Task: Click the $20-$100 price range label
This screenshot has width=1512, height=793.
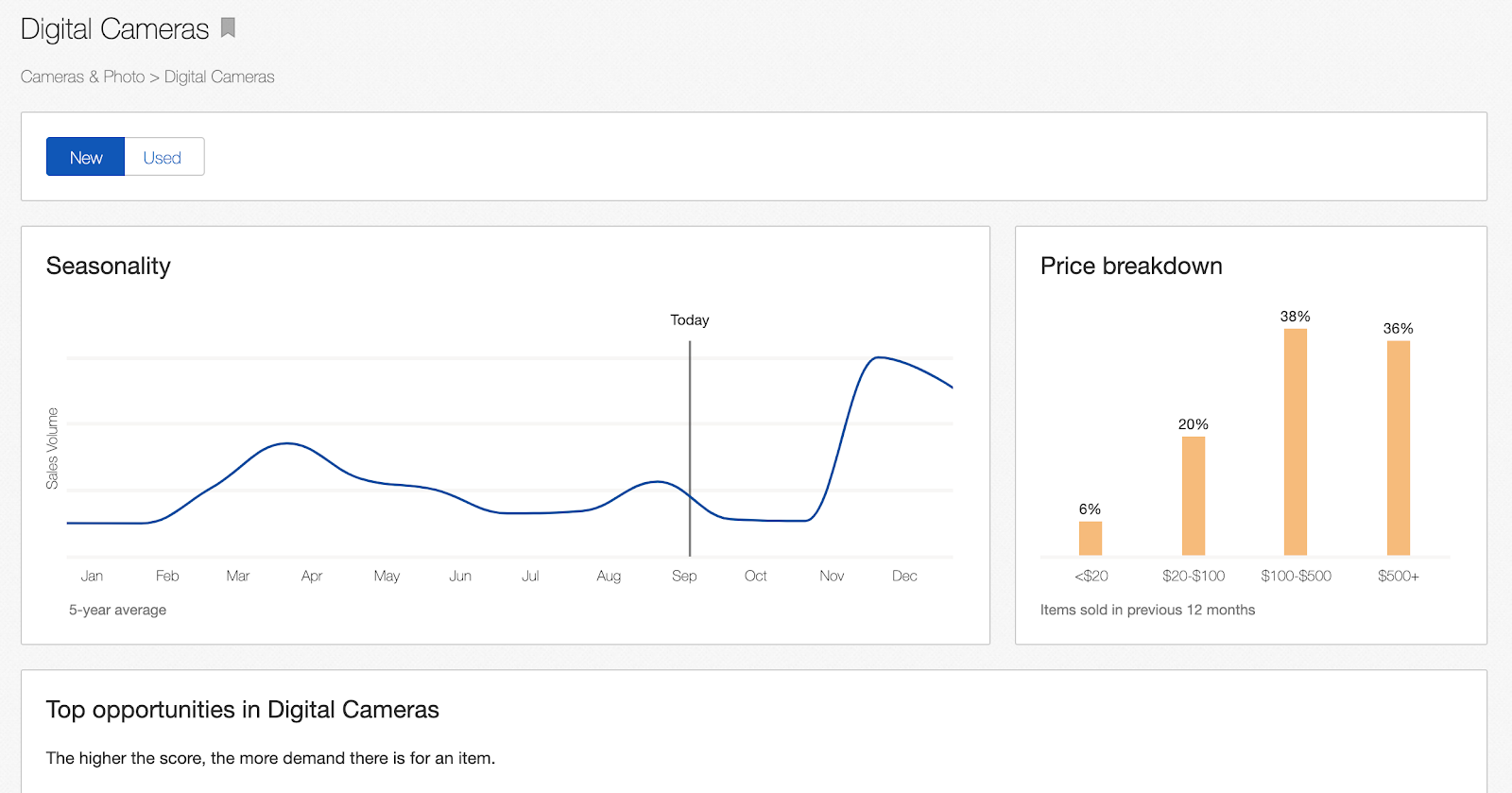Action: tap(1194, 576)
